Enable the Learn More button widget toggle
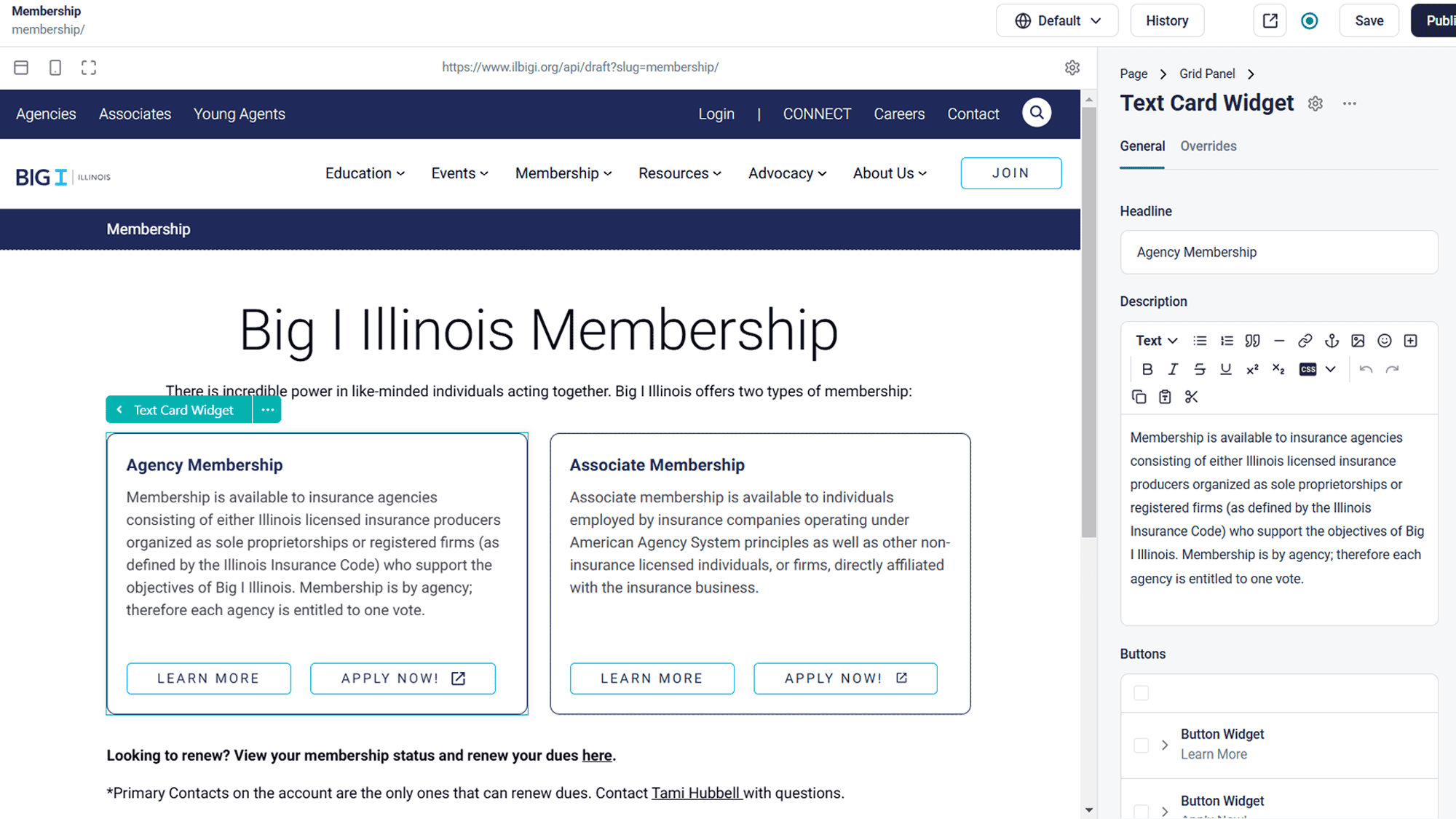Screen dimensions: 1456x819 coord(1140,744)
